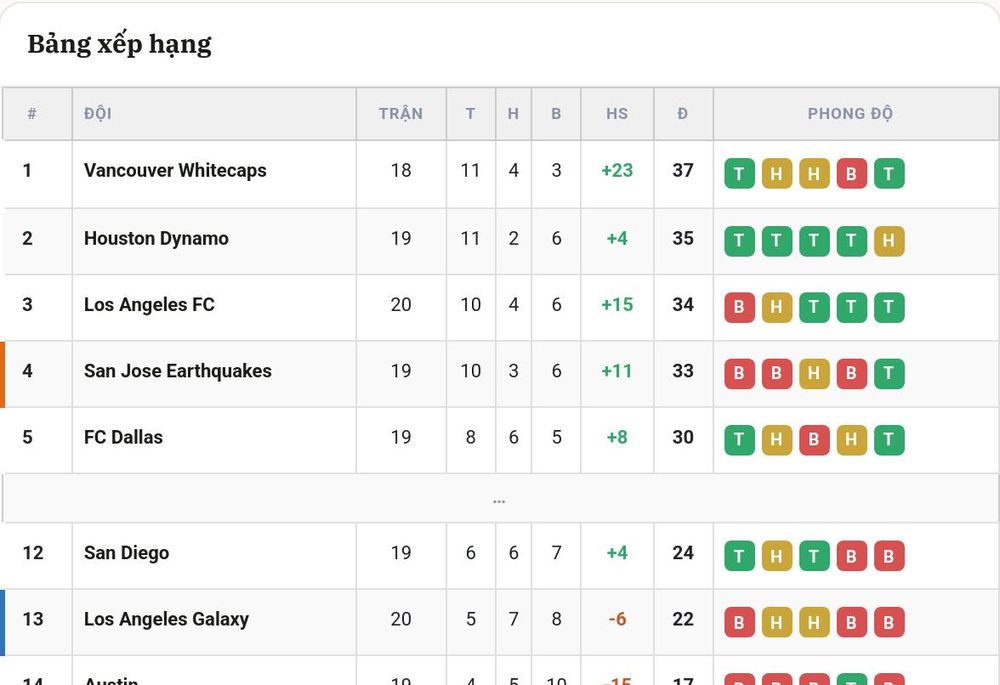Viewport: 1000px width, 685px height.
Task: Click Los Angeles Galaxy's first red B badge
Action: coord(739,622)
